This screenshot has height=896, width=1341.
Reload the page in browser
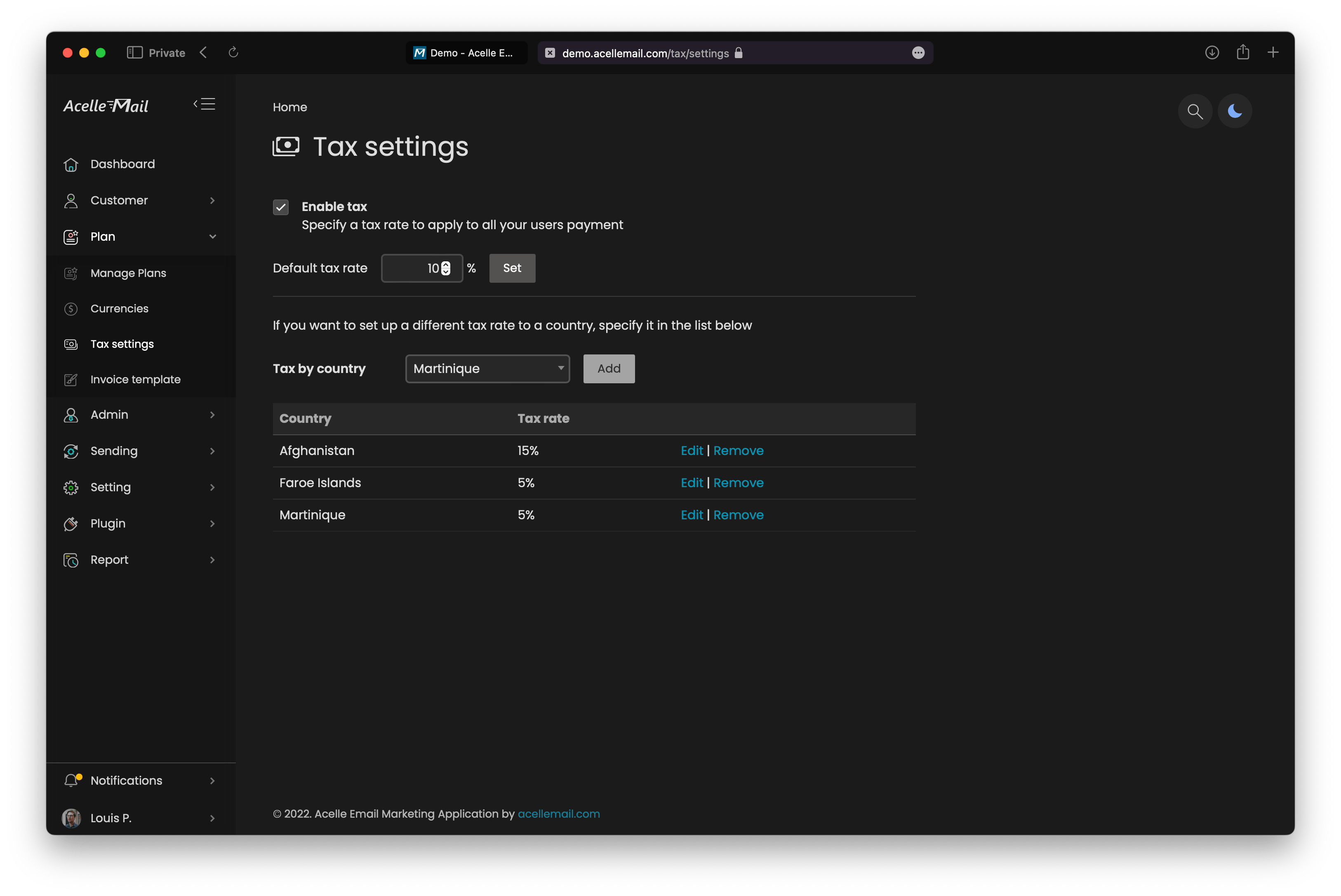tap(233, 53)
